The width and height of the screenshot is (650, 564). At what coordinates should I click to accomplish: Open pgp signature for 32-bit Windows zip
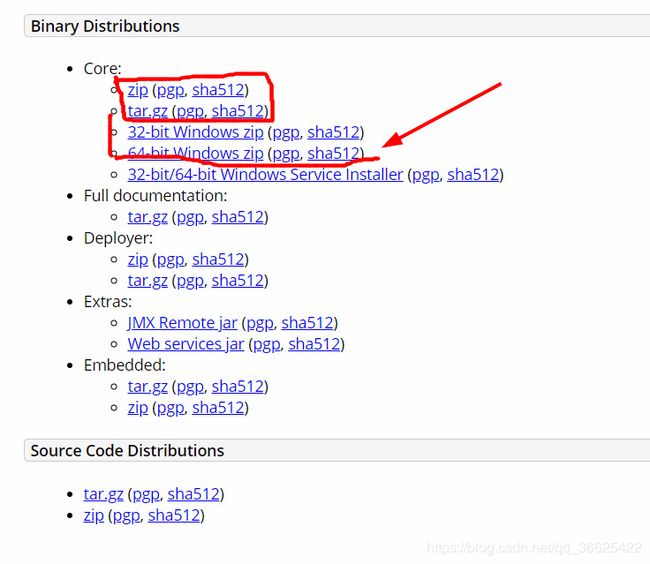click(x=286, y=132)
